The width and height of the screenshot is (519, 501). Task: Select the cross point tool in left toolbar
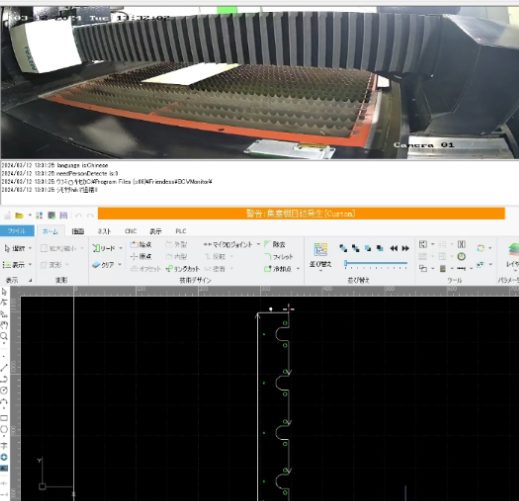click(4, 445)
